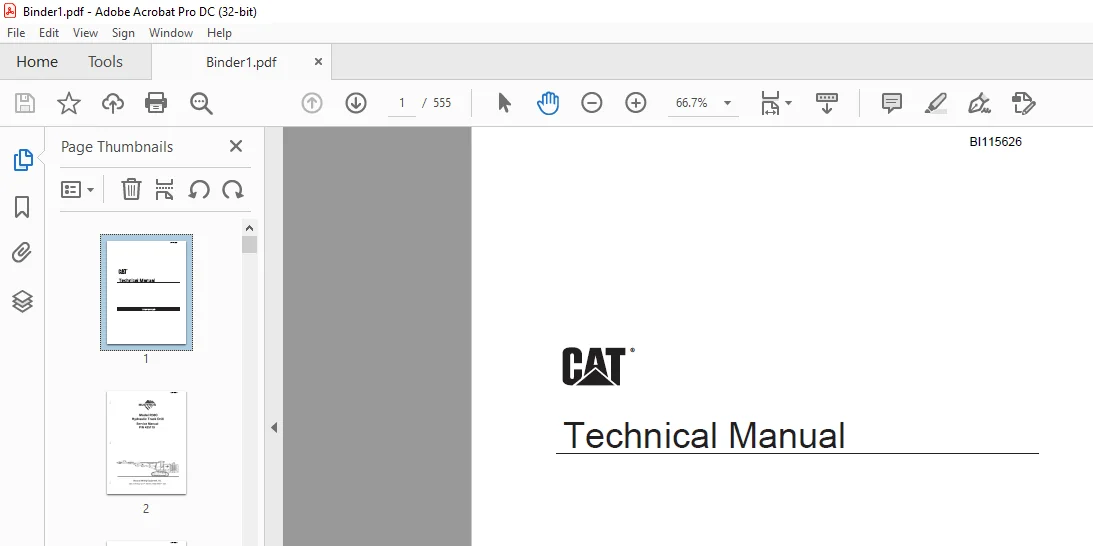Select page 2 thumbnail
Image resolution: width=1093 pixels, height=546 pixels.
coord(146,443)
